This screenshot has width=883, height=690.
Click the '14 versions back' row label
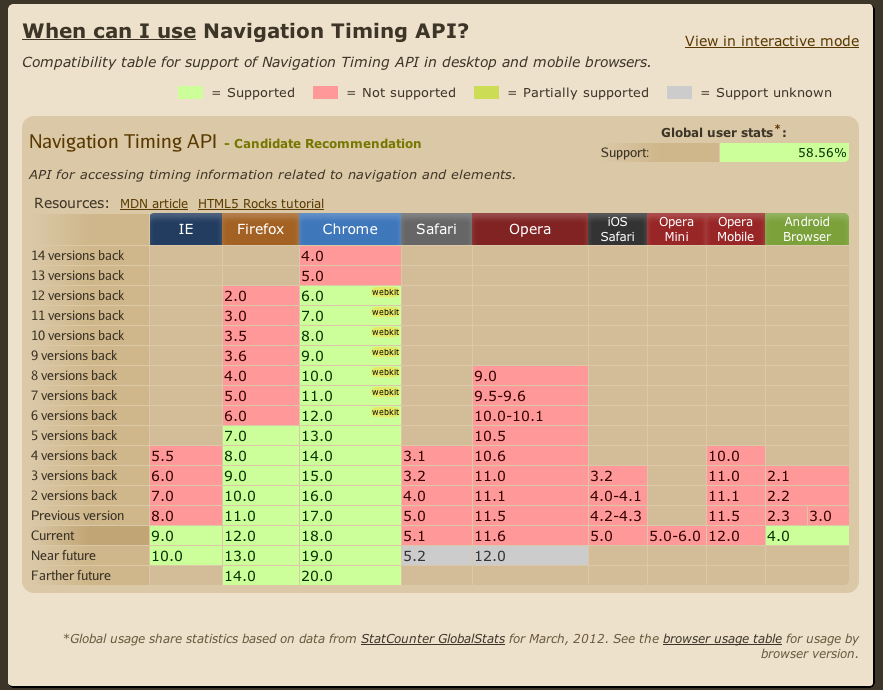coord(78,255)
